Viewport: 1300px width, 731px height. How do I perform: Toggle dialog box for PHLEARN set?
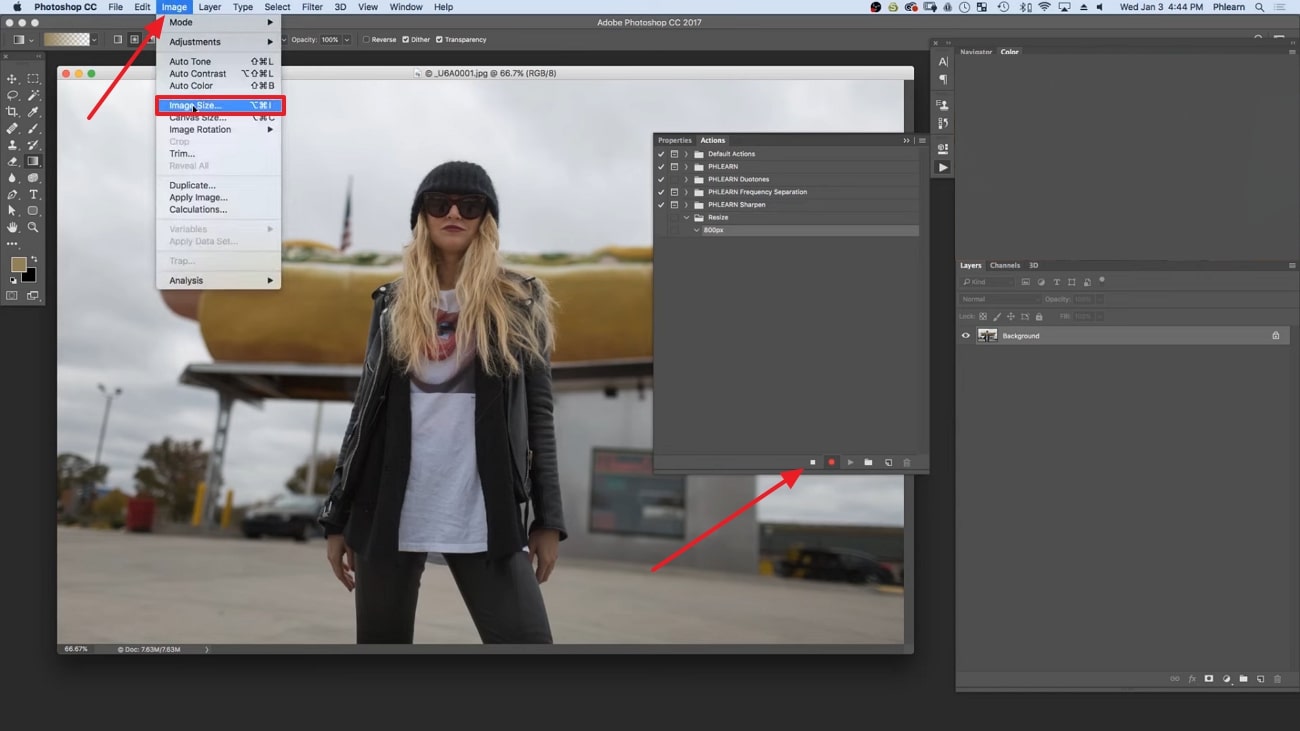click(674, 167)
